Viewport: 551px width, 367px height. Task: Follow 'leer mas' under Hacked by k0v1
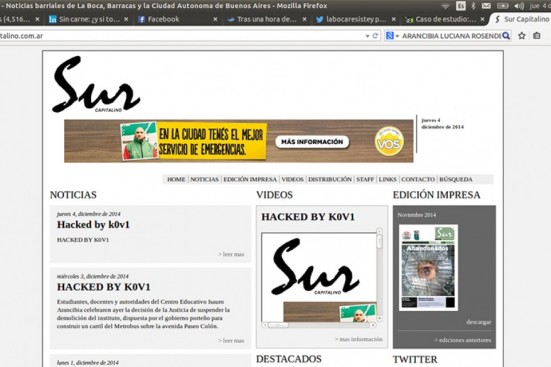coord(231,254)
